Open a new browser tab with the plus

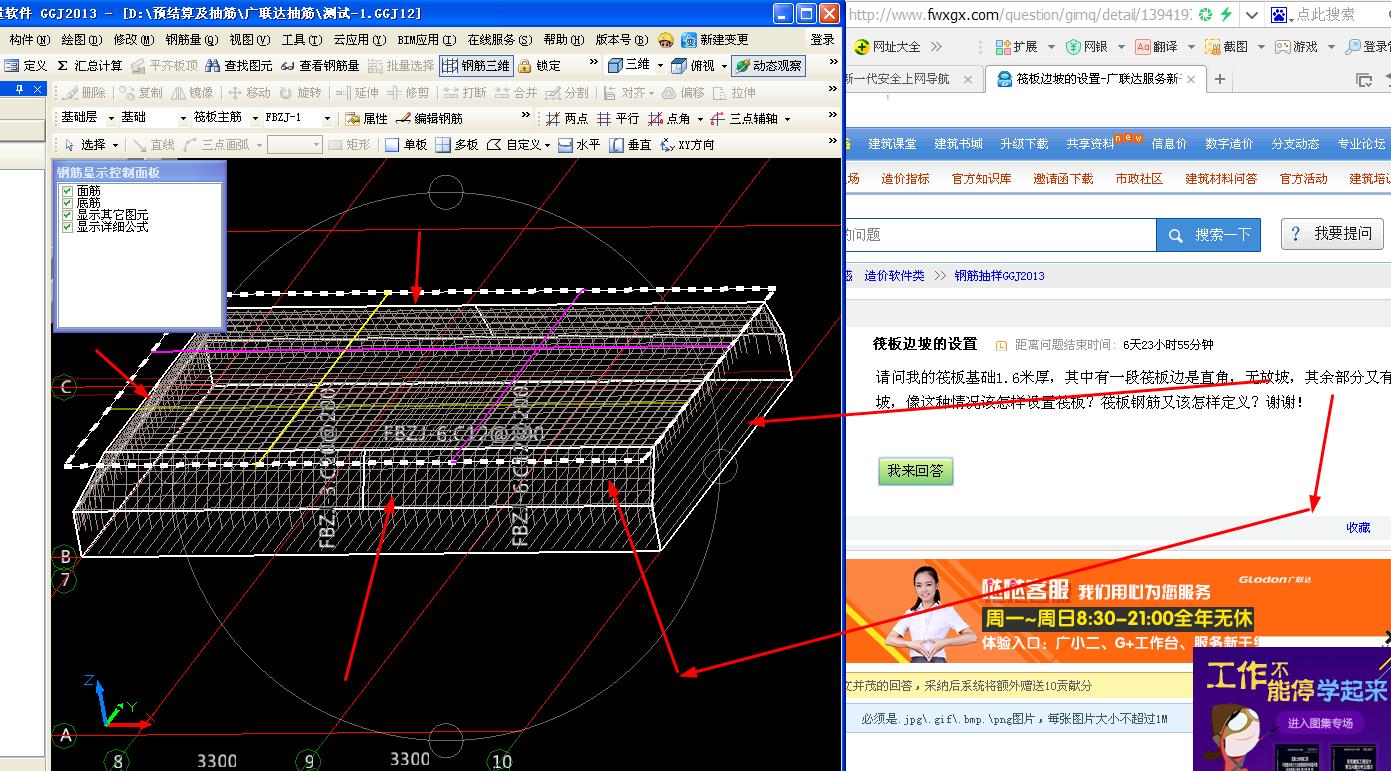(x=1219, y=79)
